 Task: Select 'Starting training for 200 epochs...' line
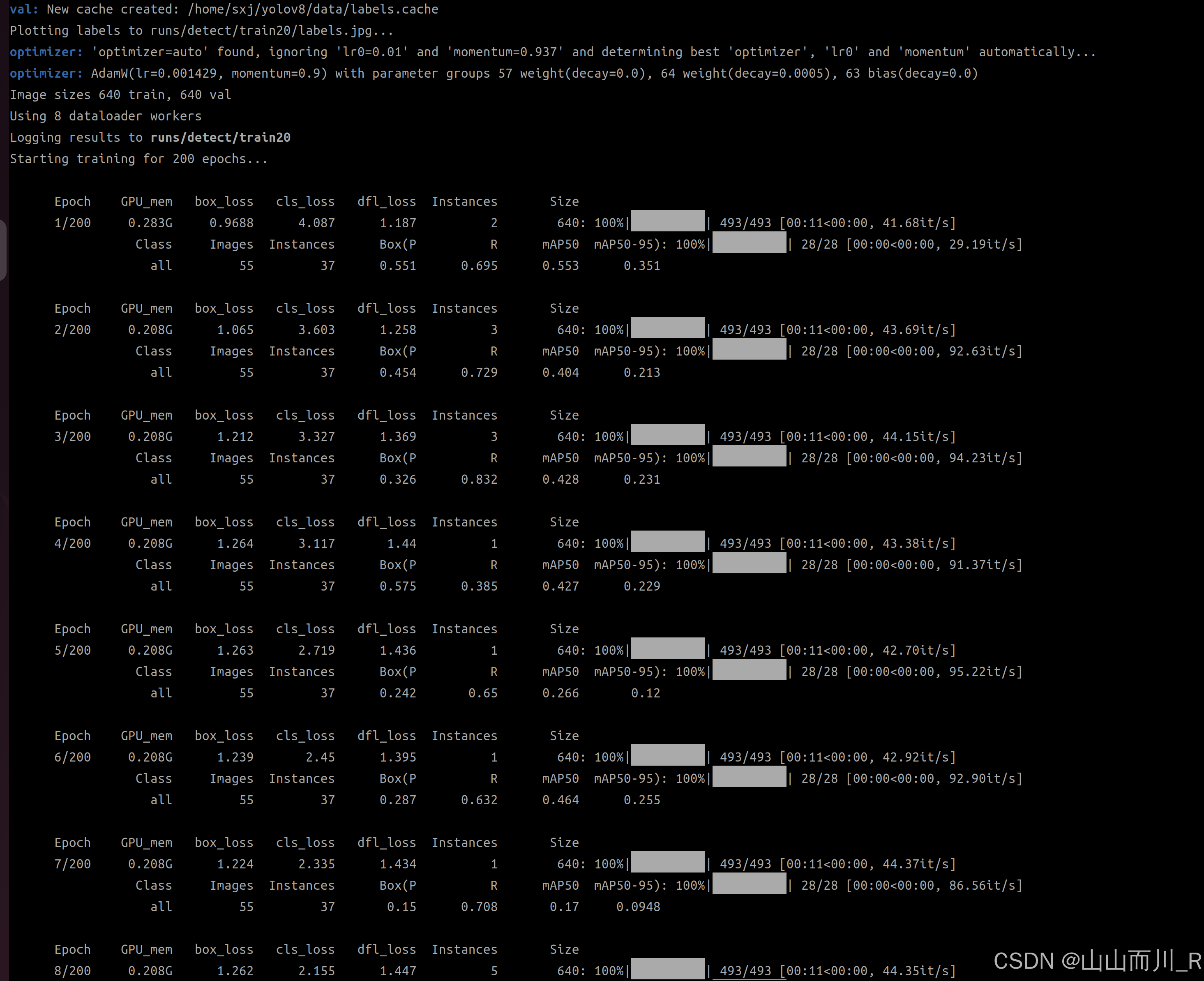point(138,159)
